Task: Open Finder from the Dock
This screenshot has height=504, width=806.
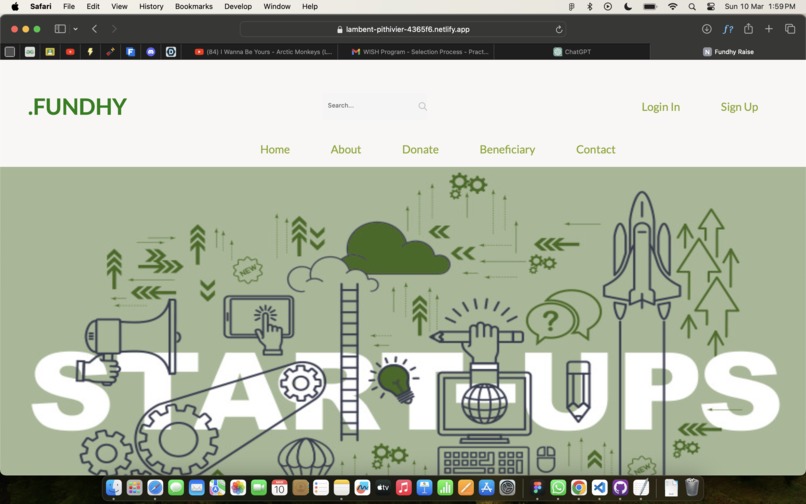Action: point(114,487)
